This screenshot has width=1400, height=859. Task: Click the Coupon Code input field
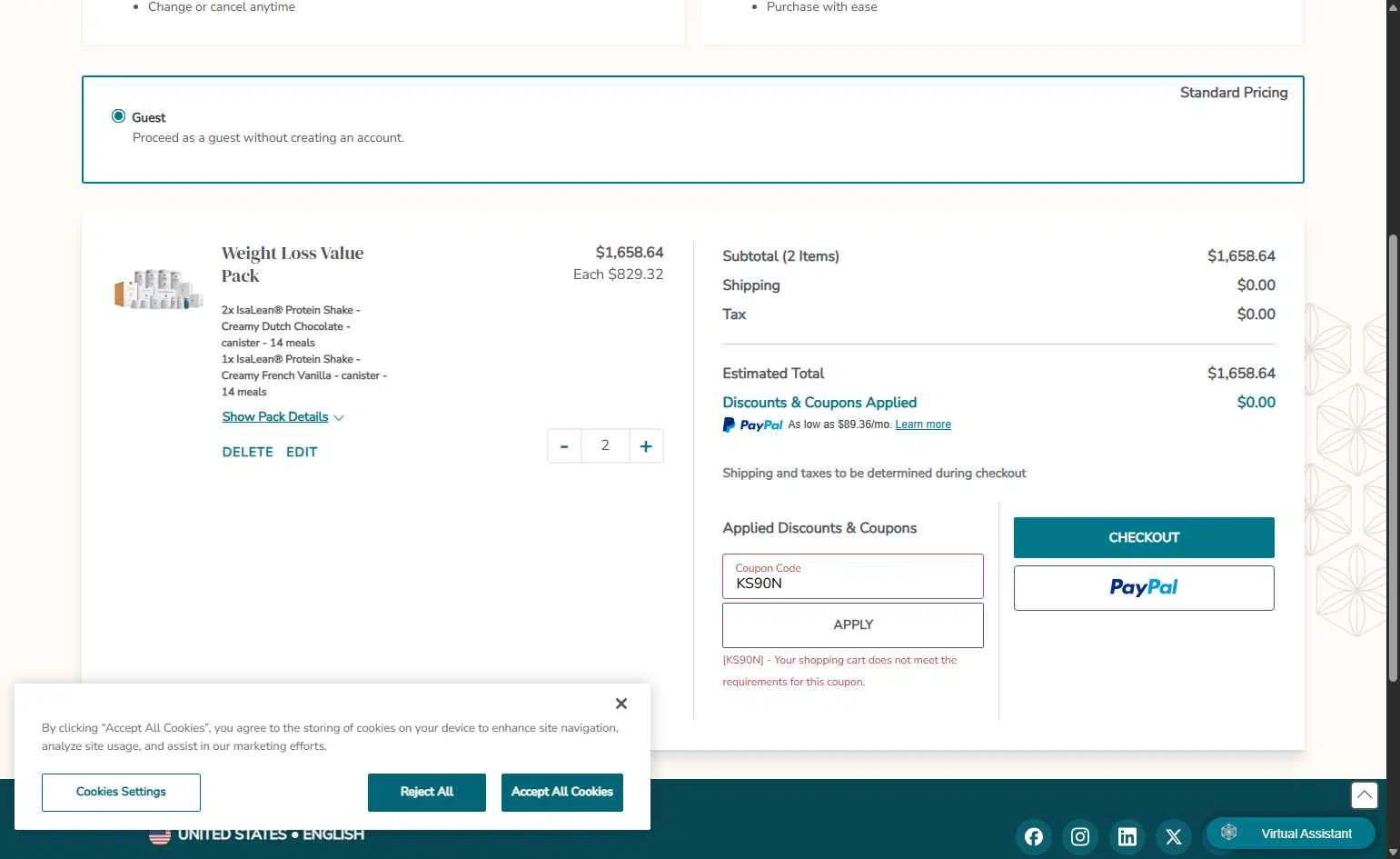coord(853,576)
